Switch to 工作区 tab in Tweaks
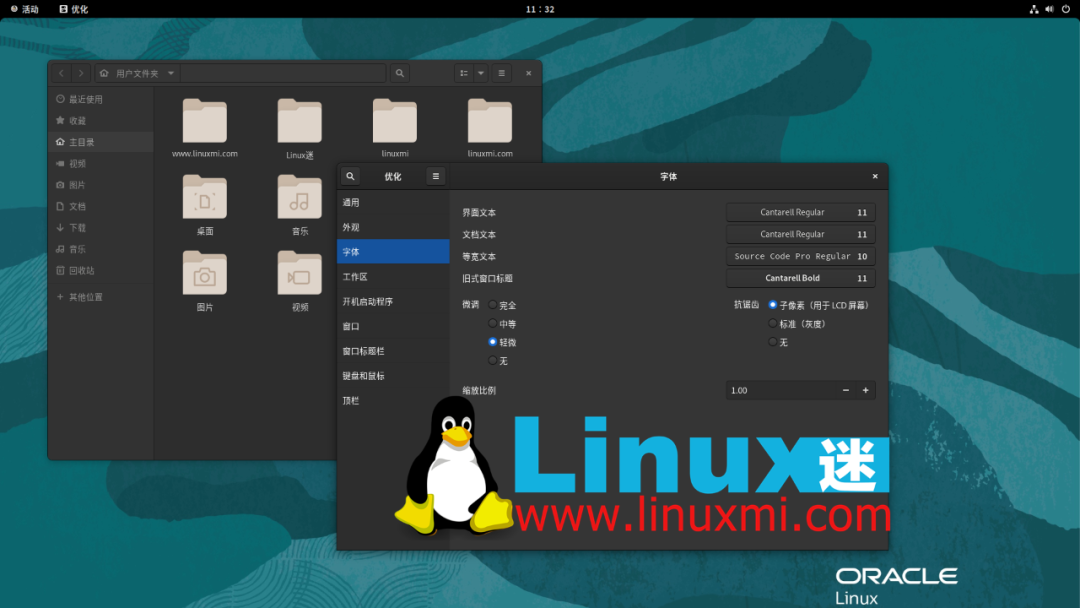Screen dimensions: 1080x608 click(x=393, y=277)
